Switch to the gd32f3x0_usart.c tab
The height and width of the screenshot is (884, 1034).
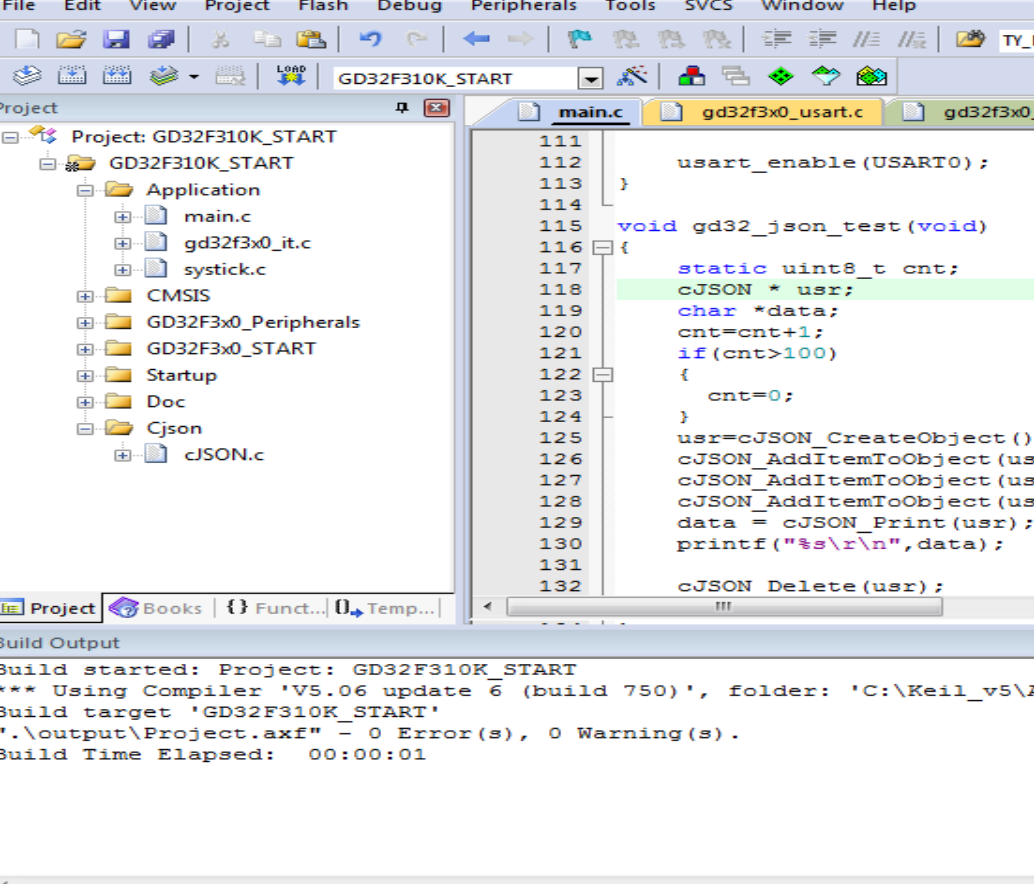click(781, 112)
